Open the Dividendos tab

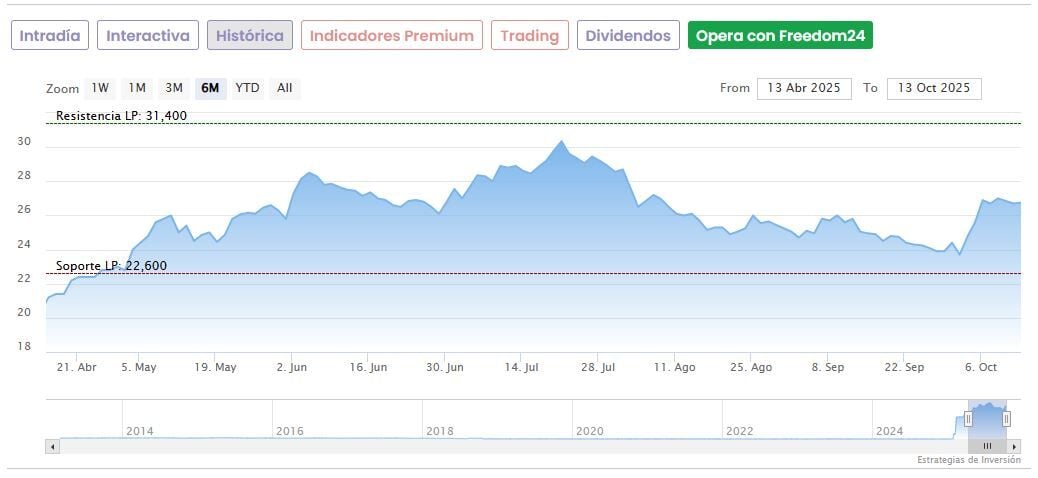point(628,36)
